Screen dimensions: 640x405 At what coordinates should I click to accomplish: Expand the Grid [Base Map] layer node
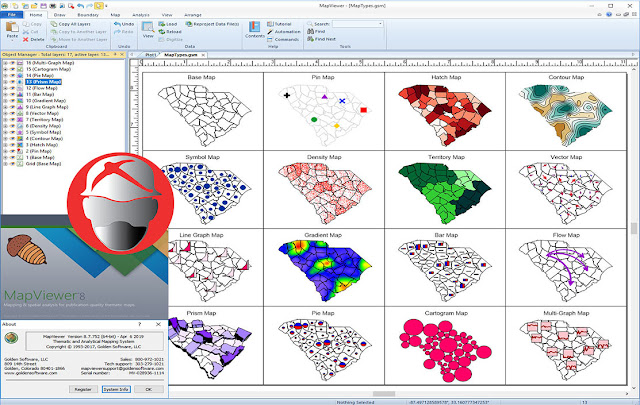6,164
